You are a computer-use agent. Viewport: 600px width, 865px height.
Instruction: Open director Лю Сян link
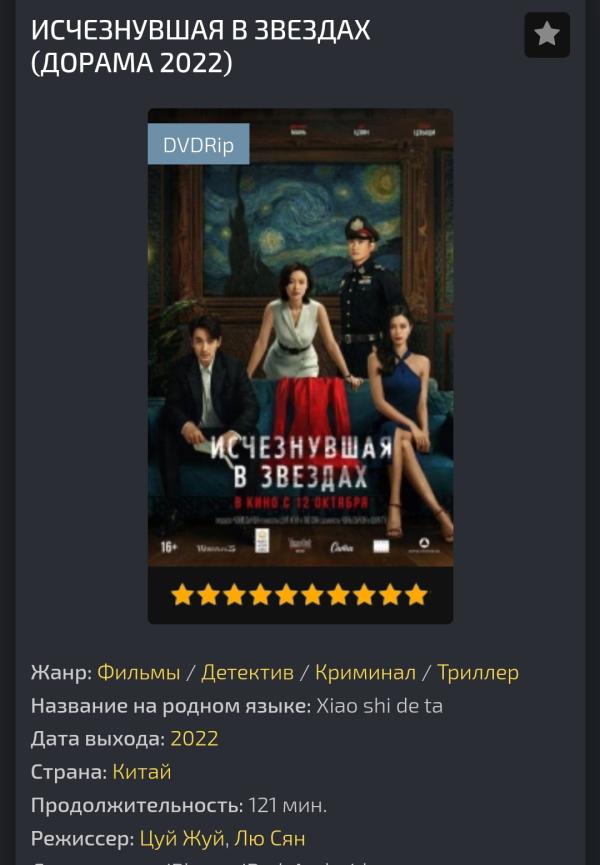coord(270,839)
